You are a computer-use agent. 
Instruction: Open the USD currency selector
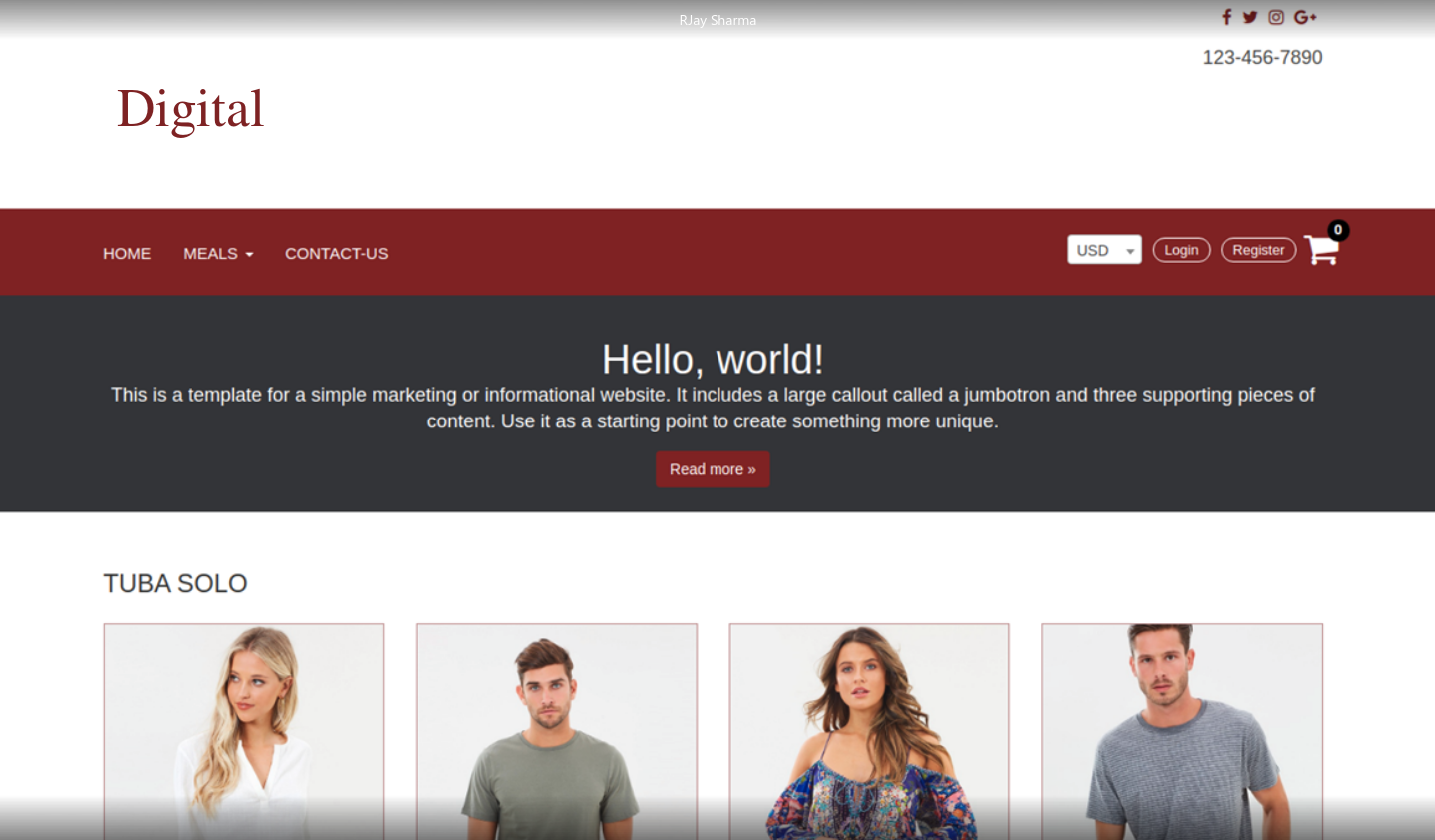click(x=1104, y=250)
